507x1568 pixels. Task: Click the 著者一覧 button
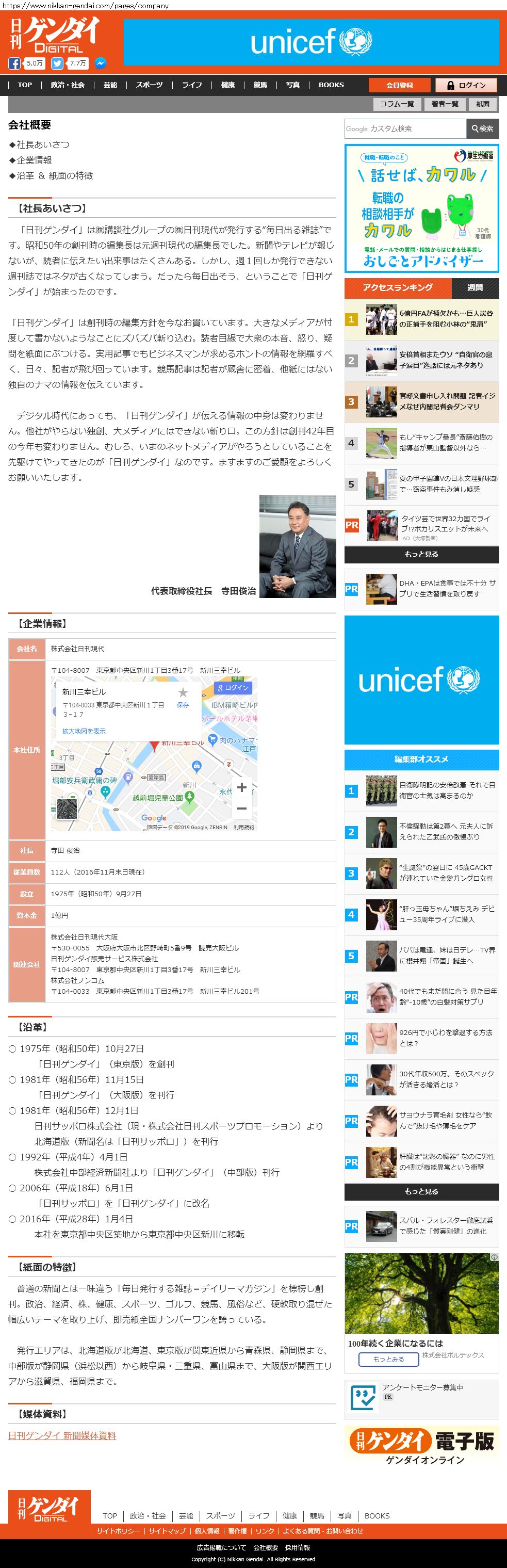pos(445,104)
